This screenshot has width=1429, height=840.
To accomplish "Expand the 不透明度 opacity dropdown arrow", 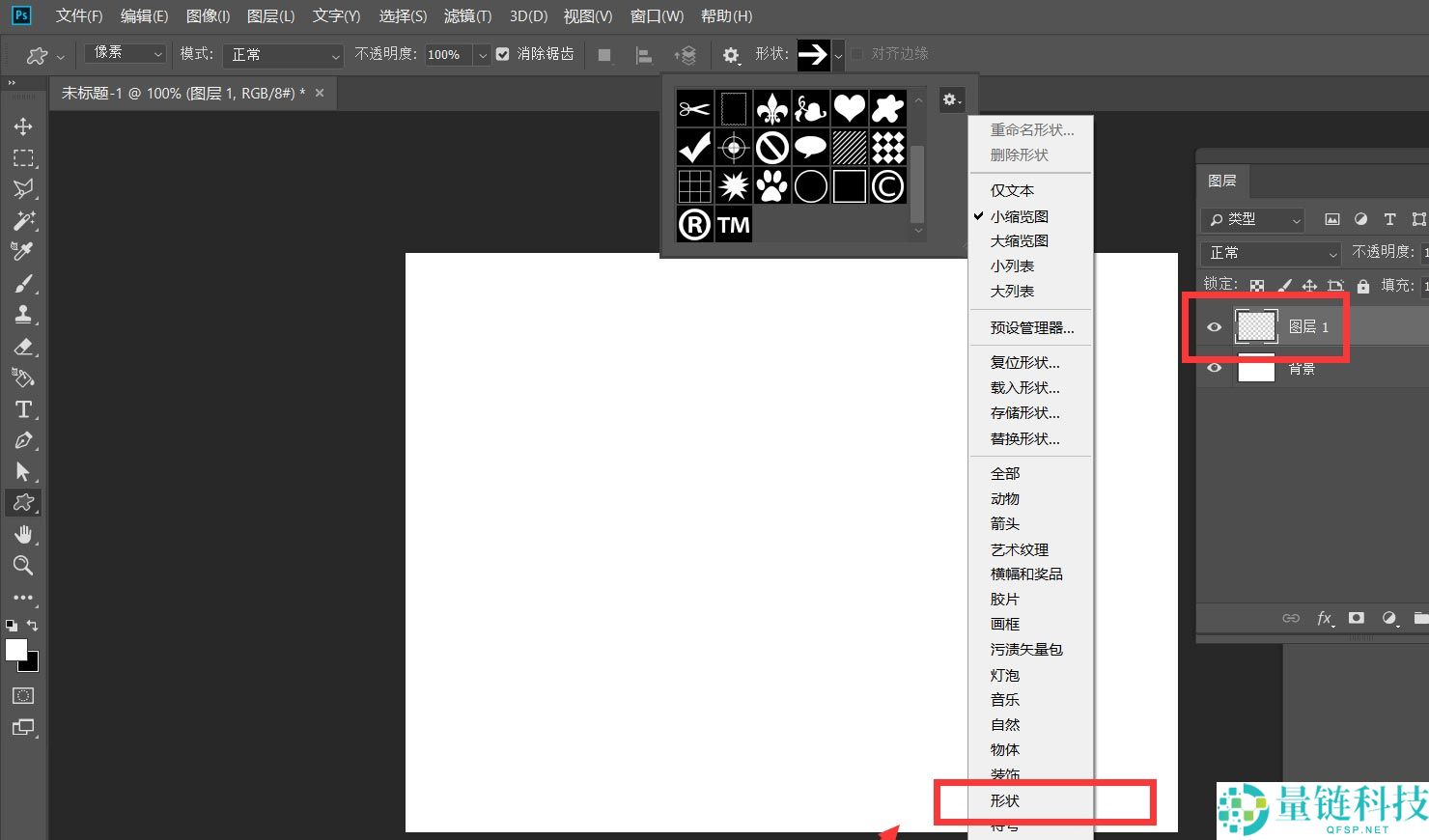I will (x=482, y=55).
